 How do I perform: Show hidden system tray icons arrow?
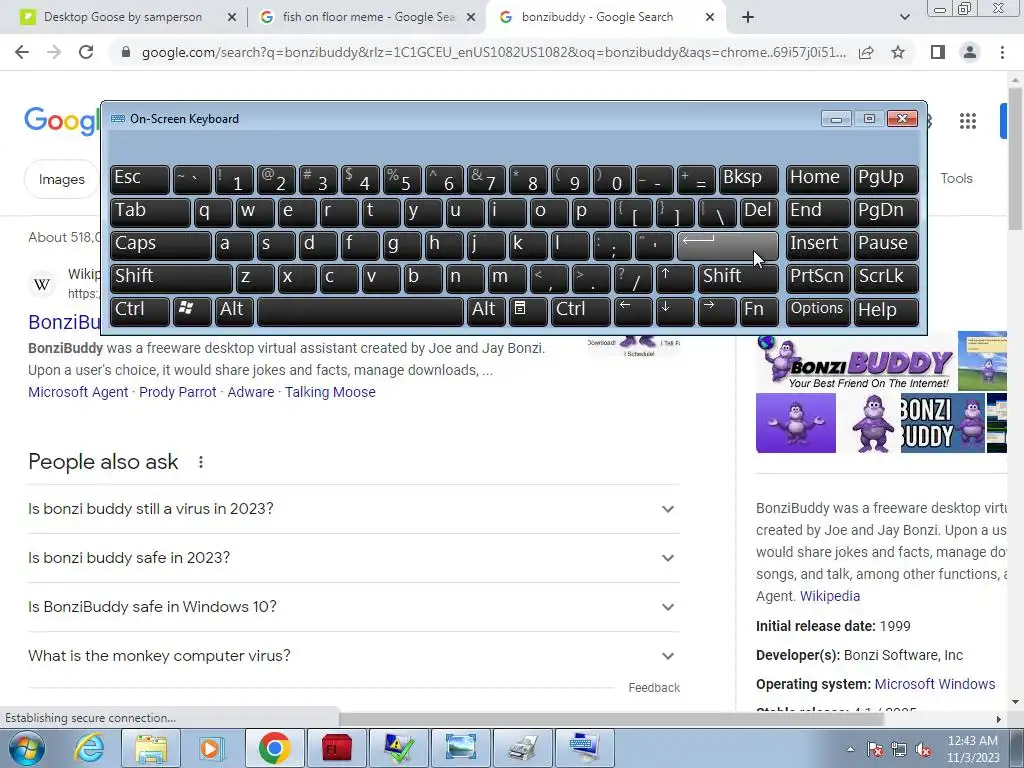pyautogui.click(x=850, y=750)
